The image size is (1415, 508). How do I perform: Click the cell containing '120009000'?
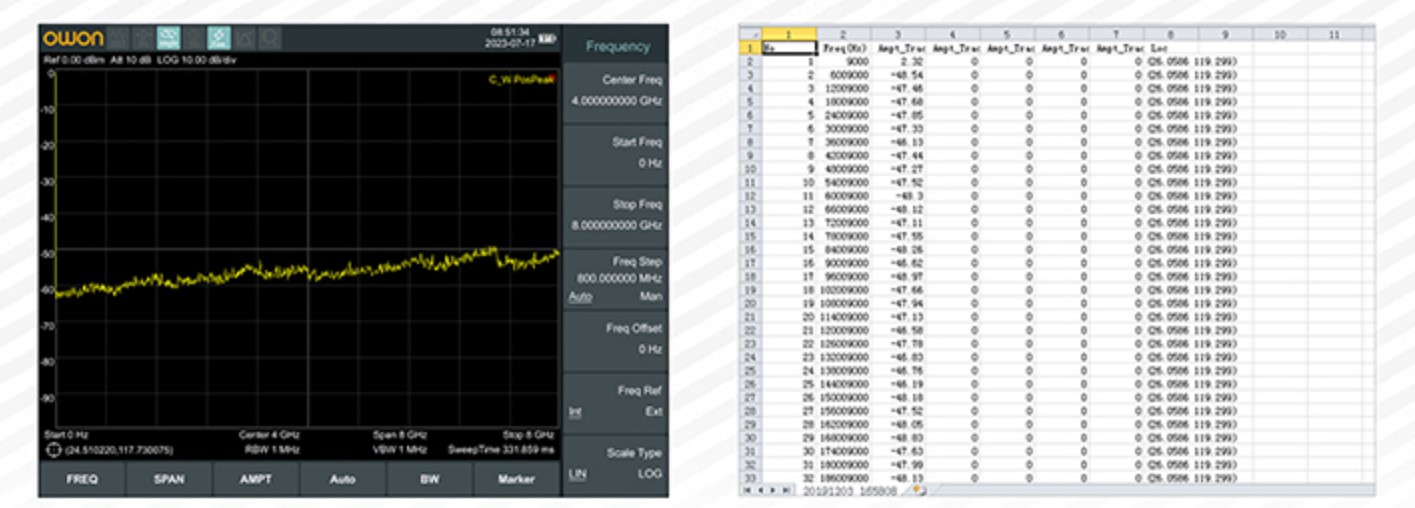pos(843,331)
